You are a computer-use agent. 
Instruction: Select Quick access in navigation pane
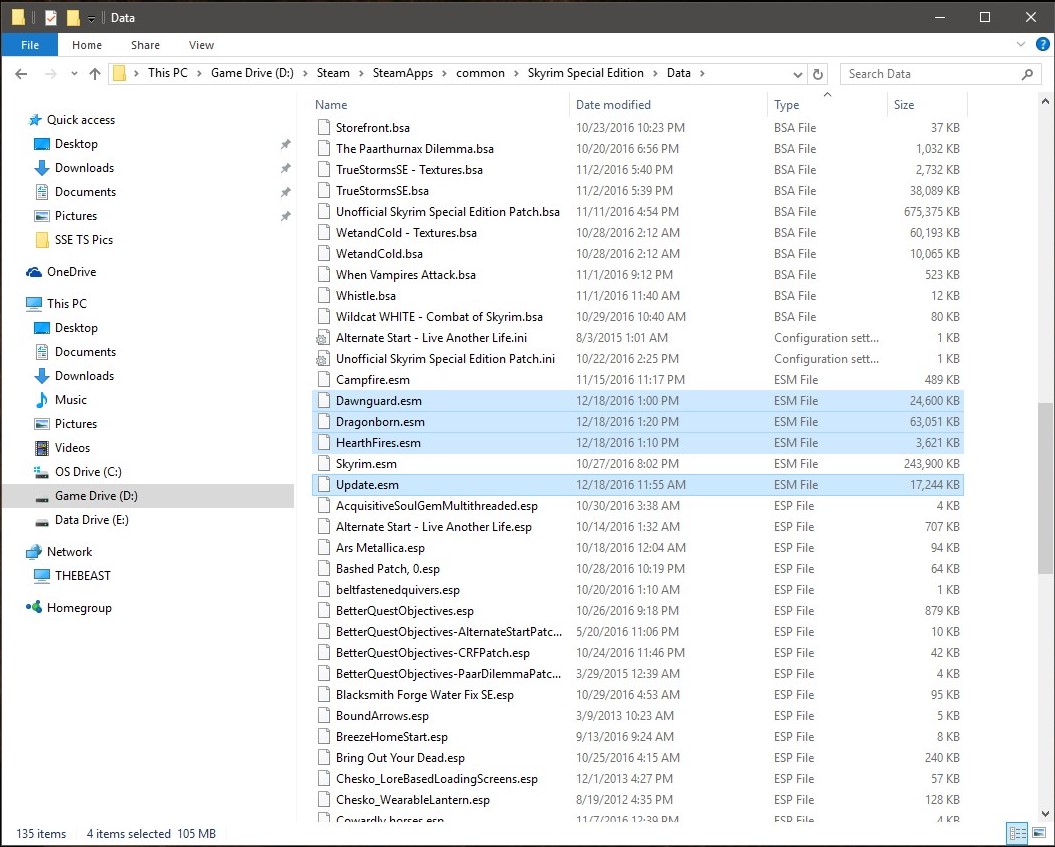point(81,120)
